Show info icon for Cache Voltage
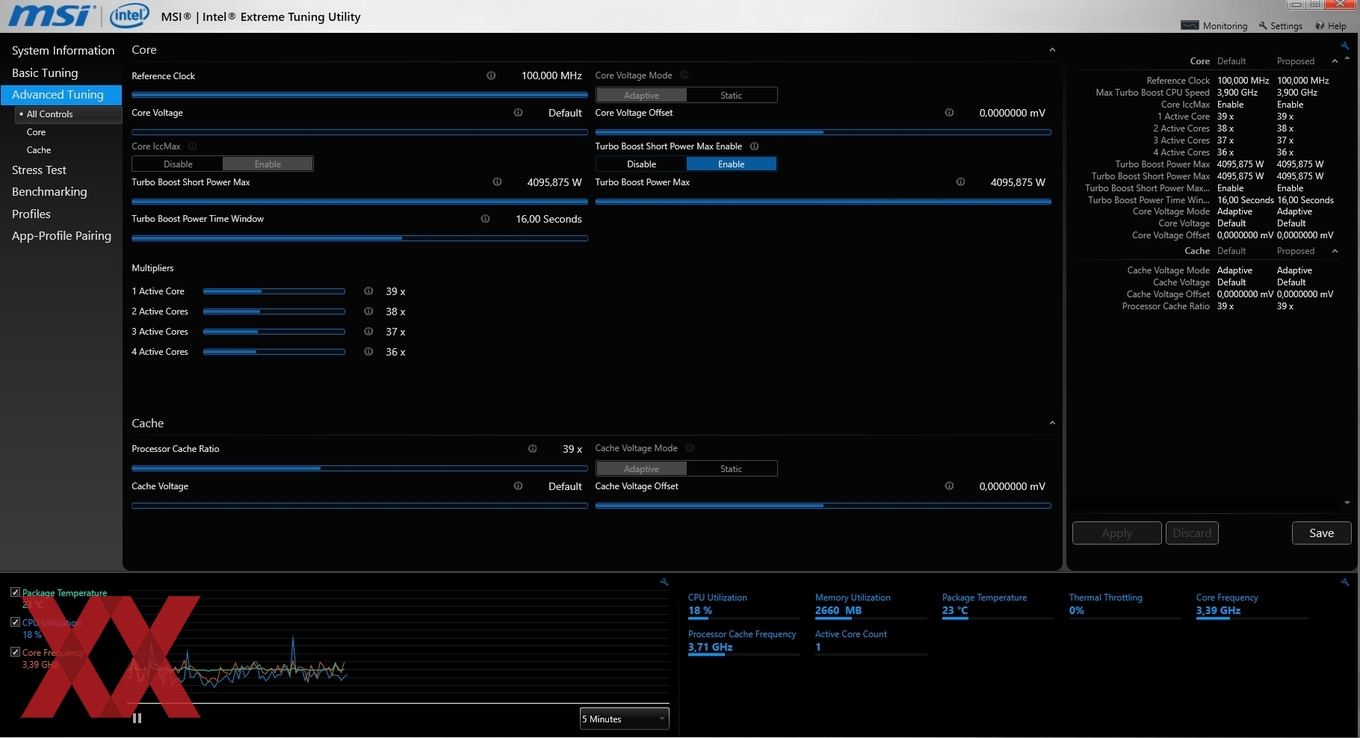Screen dimensions: 1360x738 point(518,486)
